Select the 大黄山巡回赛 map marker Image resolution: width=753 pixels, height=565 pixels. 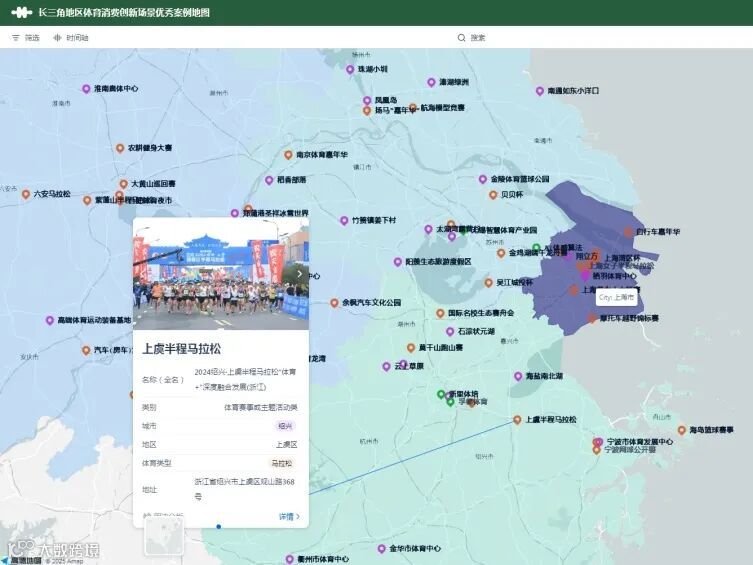[x=123, y=184]
